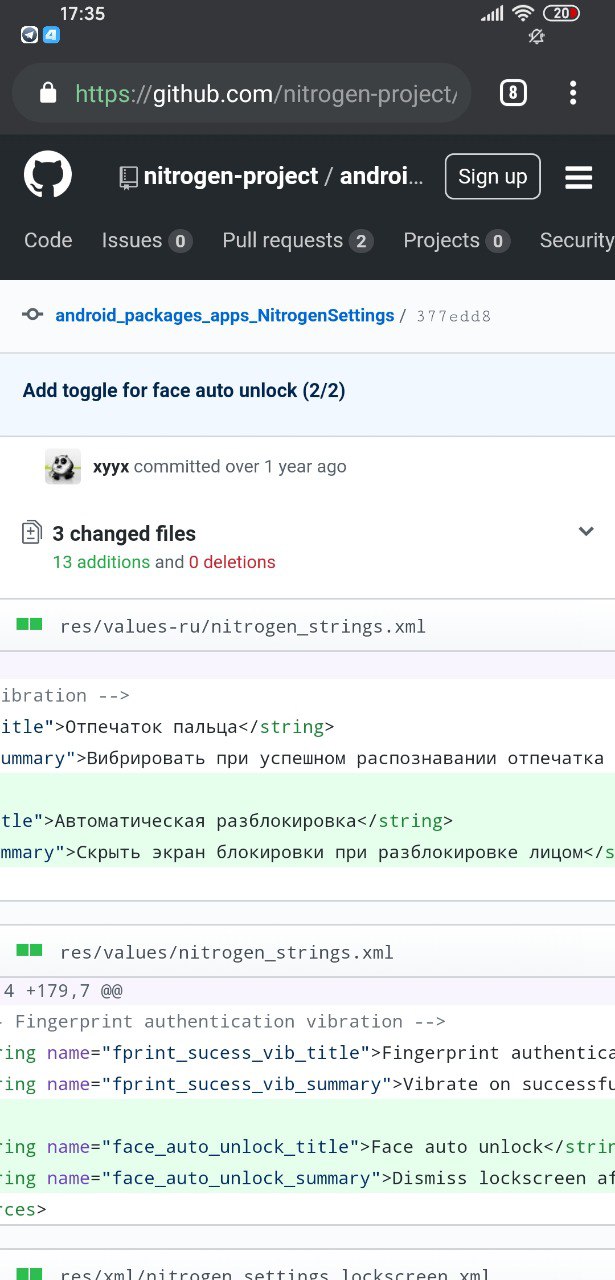The image size is (615, 1280).
Task: Click the changed files diff icon
Action: (x=32, y=533)
